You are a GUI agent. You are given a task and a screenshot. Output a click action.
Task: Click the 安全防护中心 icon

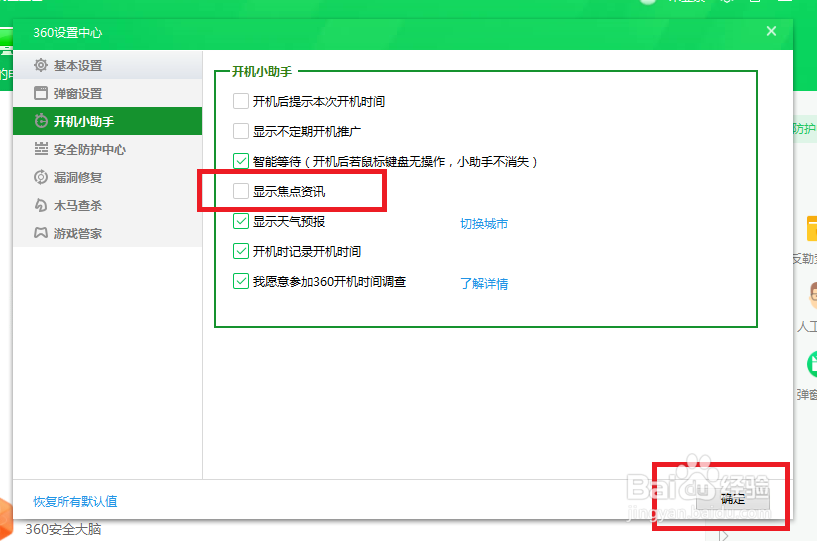coord(41,149)
